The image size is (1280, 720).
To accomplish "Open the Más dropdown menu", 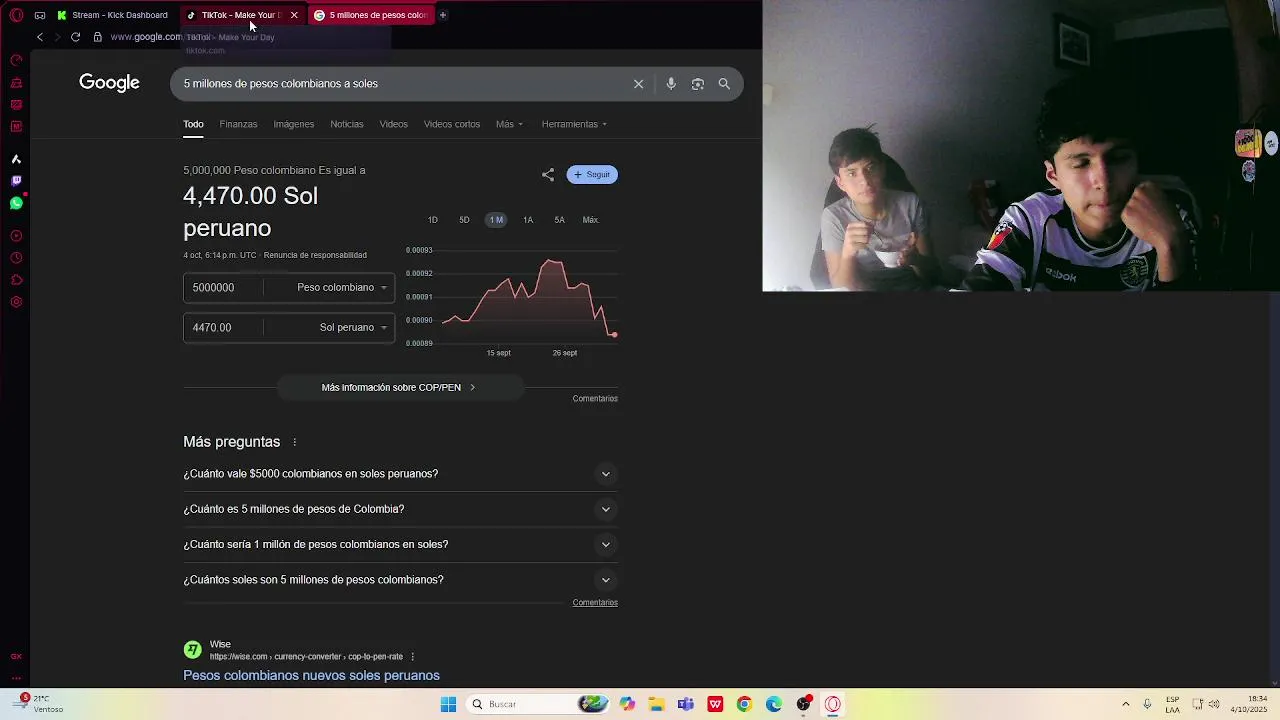I will [x=509, y=124].
